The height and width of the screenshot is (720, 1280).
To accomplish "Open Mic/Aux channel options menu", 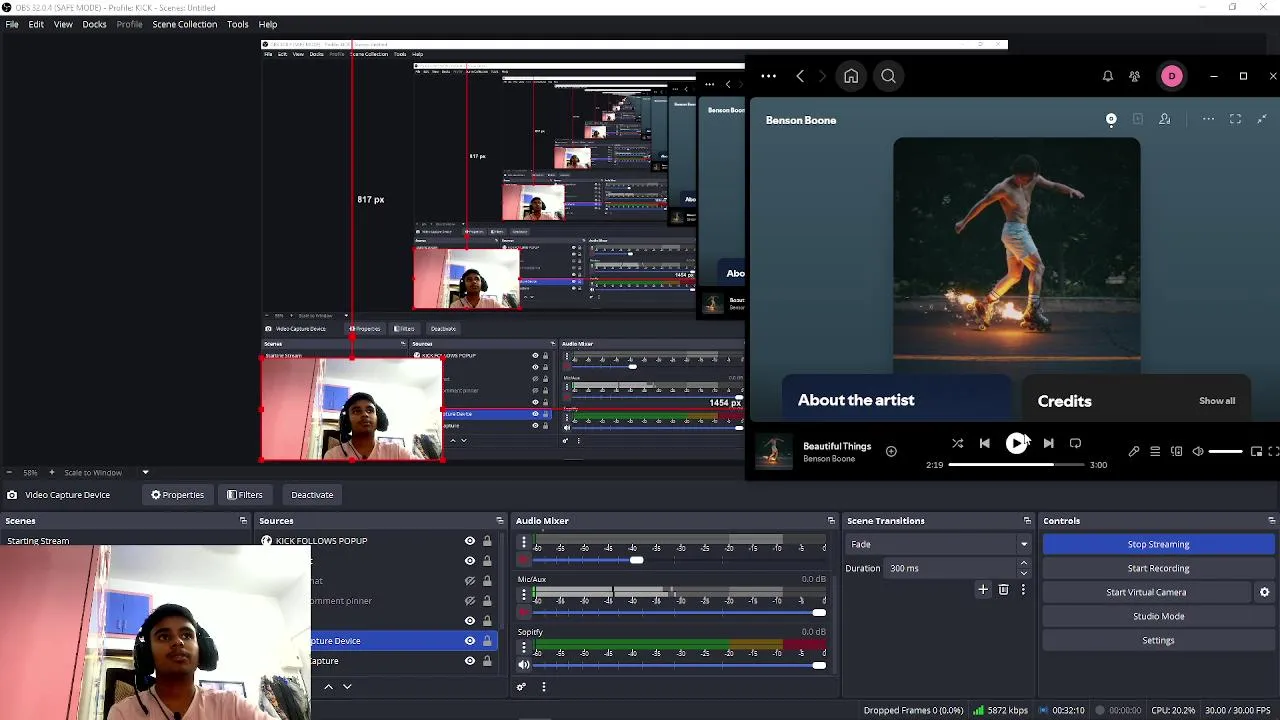I will (523, 594).
